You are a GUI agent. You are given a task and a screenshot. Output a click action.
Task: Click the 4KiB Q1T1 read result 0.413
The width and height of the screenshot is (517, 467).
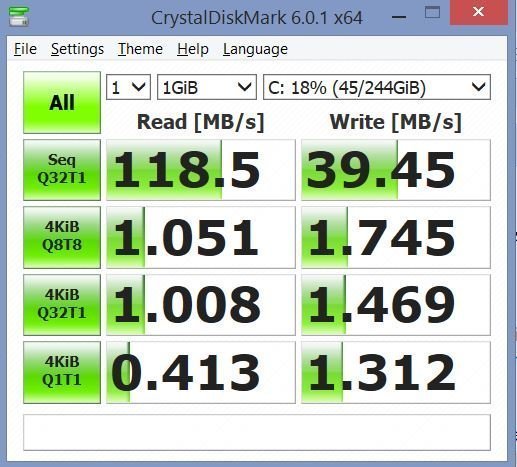point(201,372)
